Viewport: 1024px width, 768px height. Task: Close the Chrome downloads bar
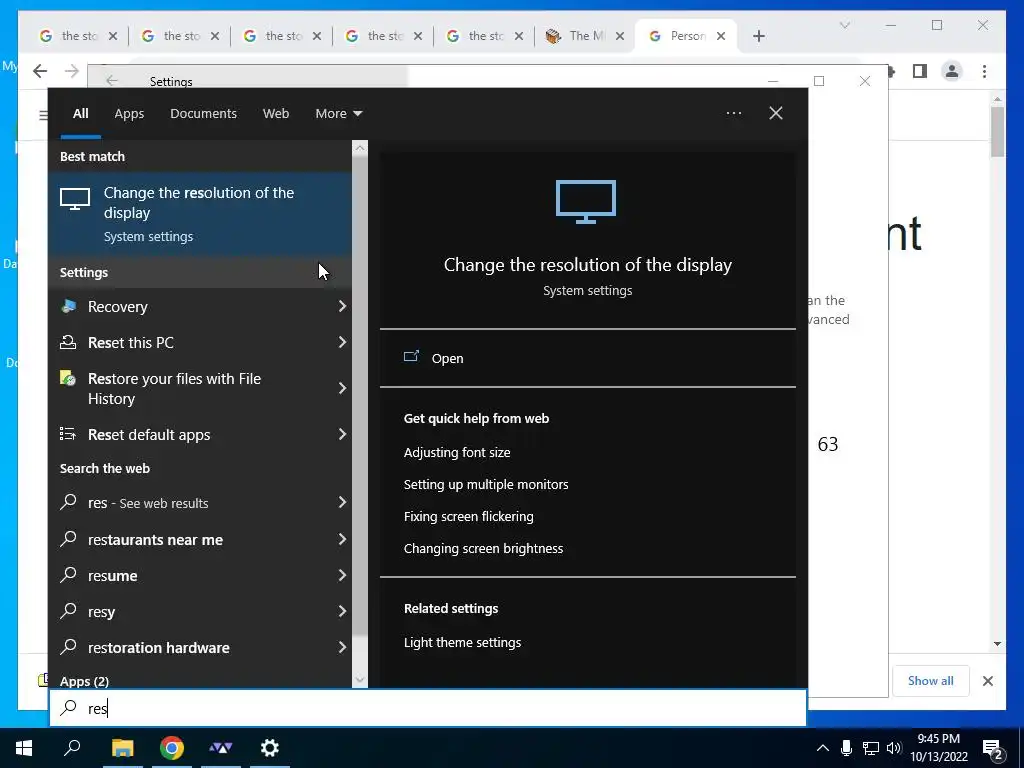[x=987, y=681]
